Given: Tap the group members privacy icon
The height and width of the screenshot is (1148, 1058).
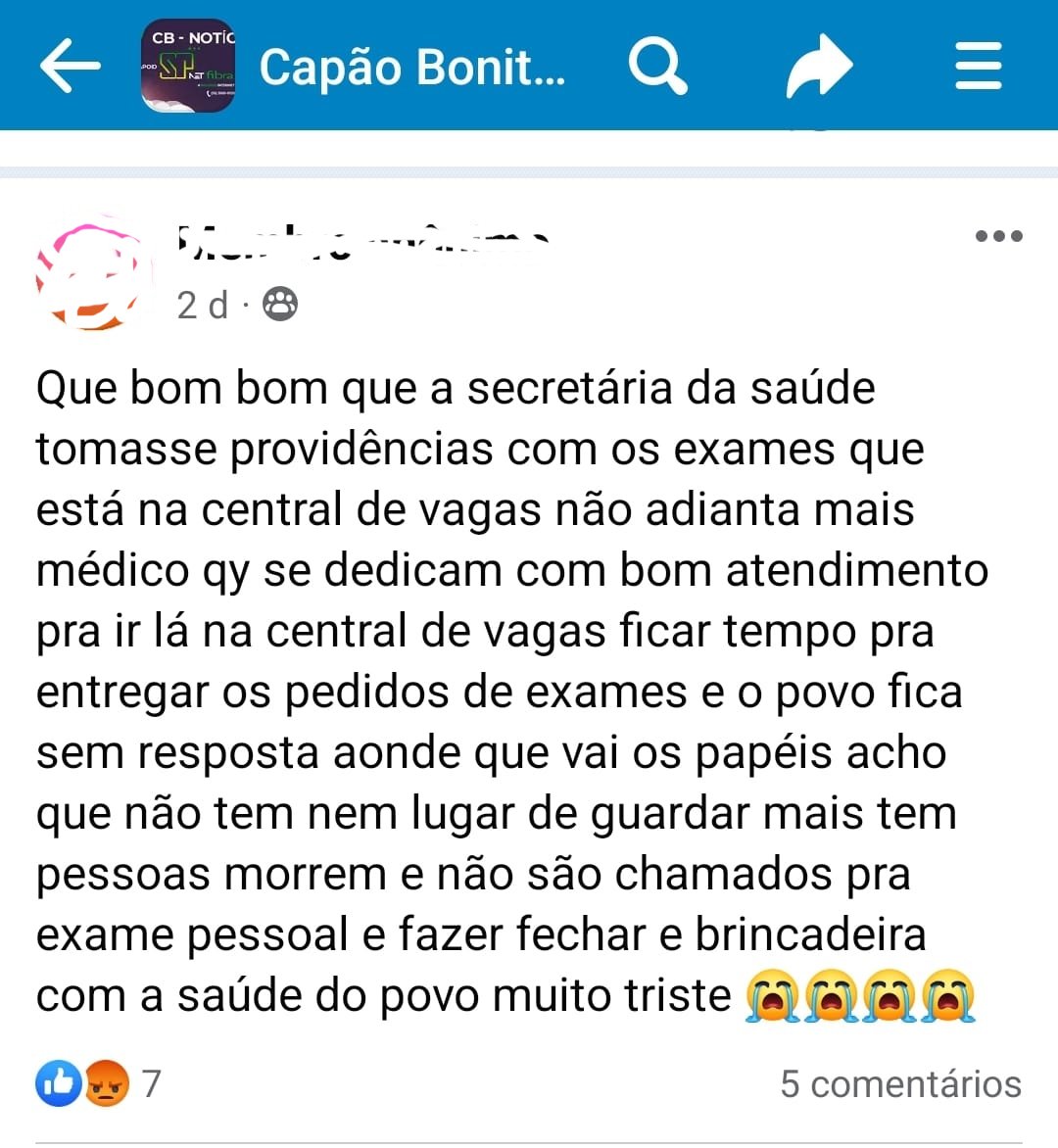Looking at the screenshot, I should (x=280, y=305).
